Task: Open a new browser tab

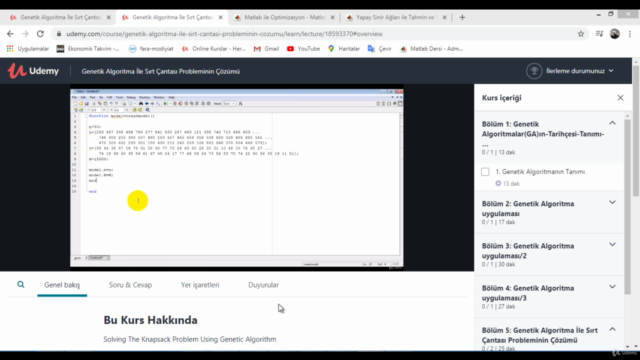Action: [462, 18]
